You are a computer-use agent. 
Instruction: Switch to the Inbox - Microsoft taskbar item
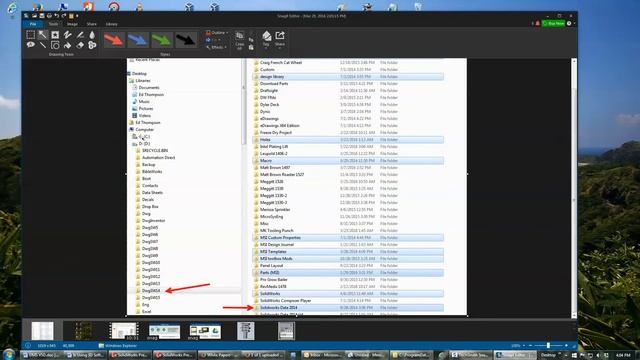point(324,355)
